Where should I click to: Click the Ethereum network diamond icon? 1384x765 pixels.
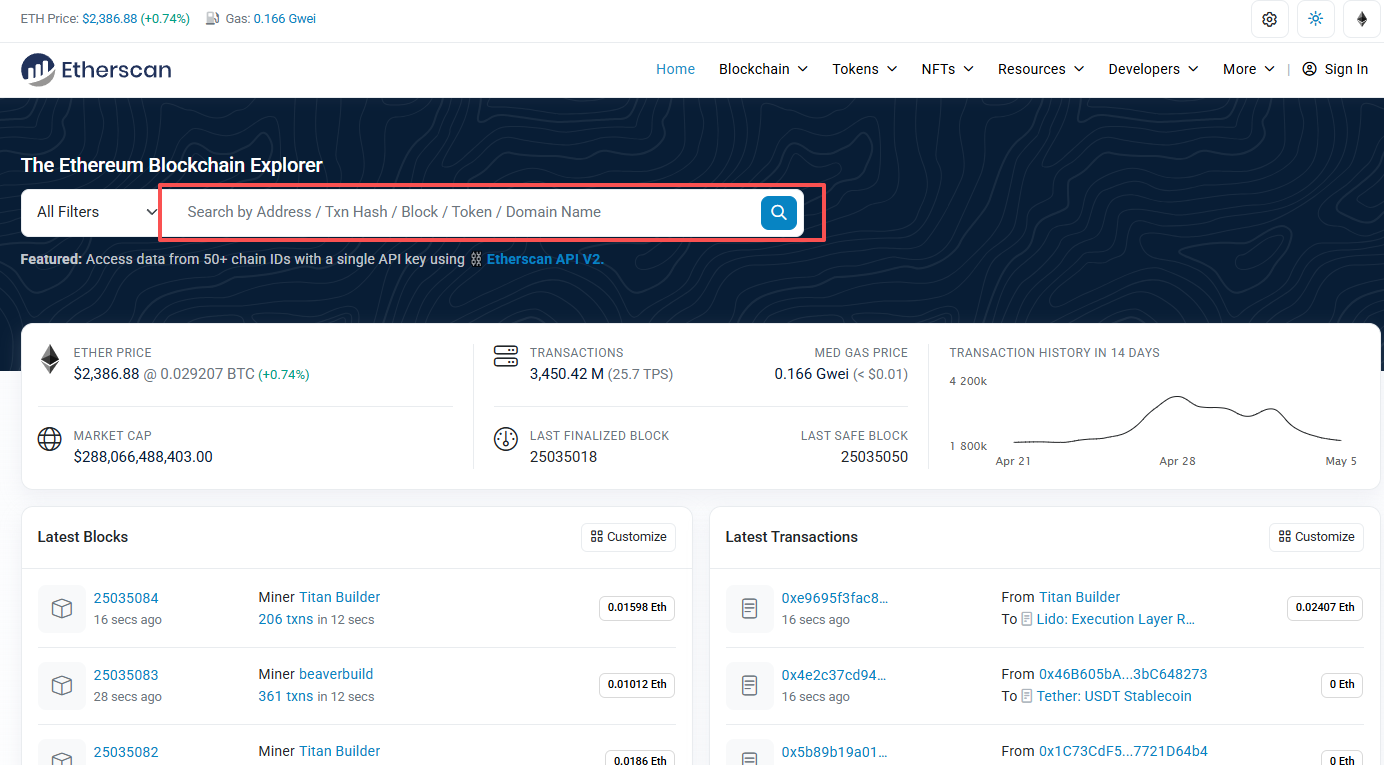(1361, 19)
